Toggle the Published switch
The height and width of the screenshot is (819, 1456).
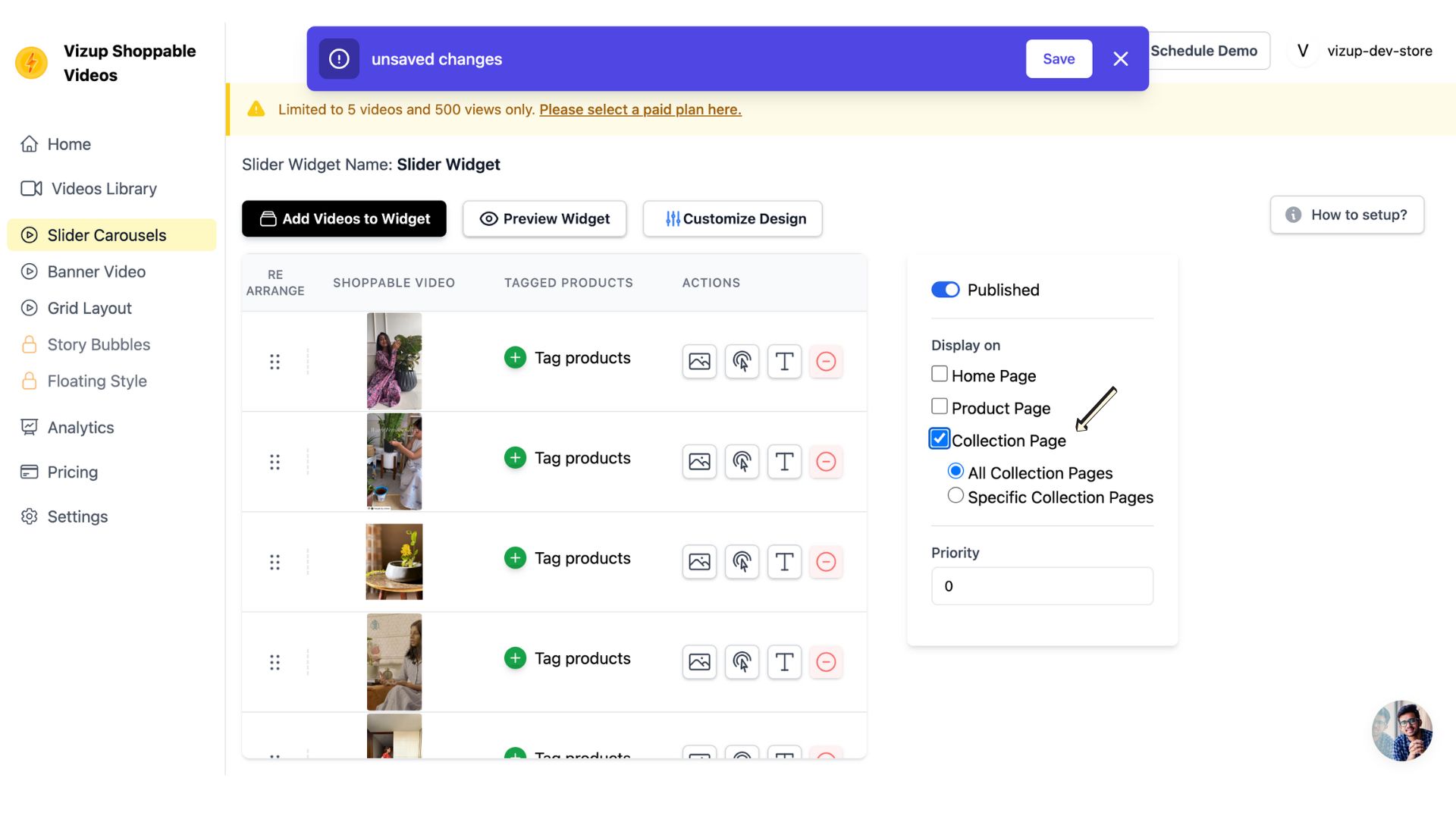[x=945, y=290]
